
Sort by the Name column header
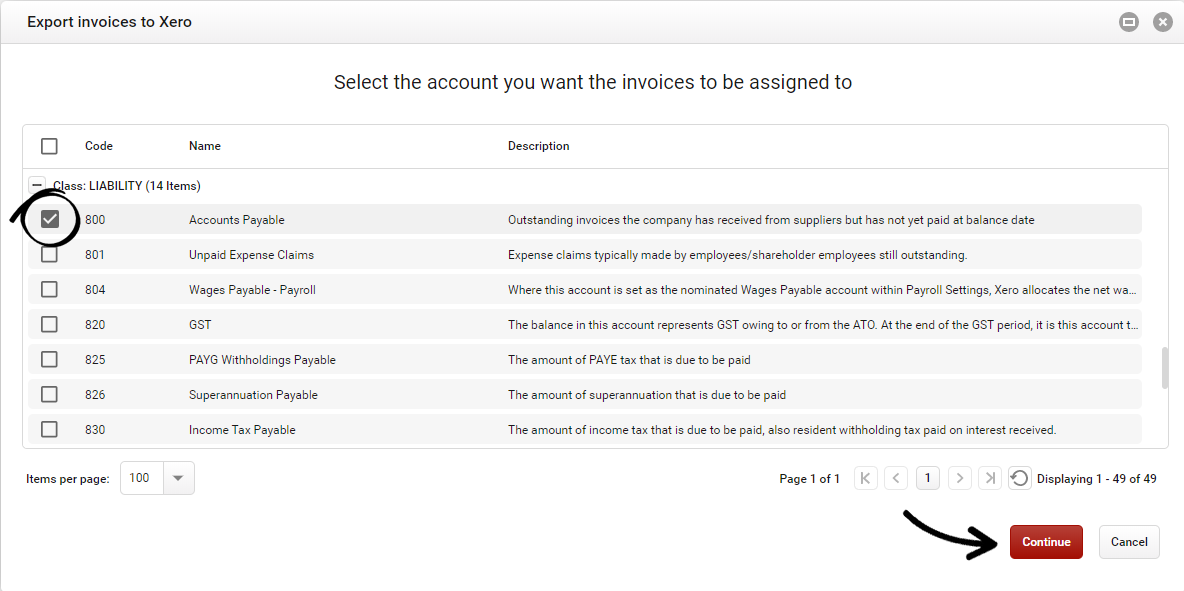point(205,146)
